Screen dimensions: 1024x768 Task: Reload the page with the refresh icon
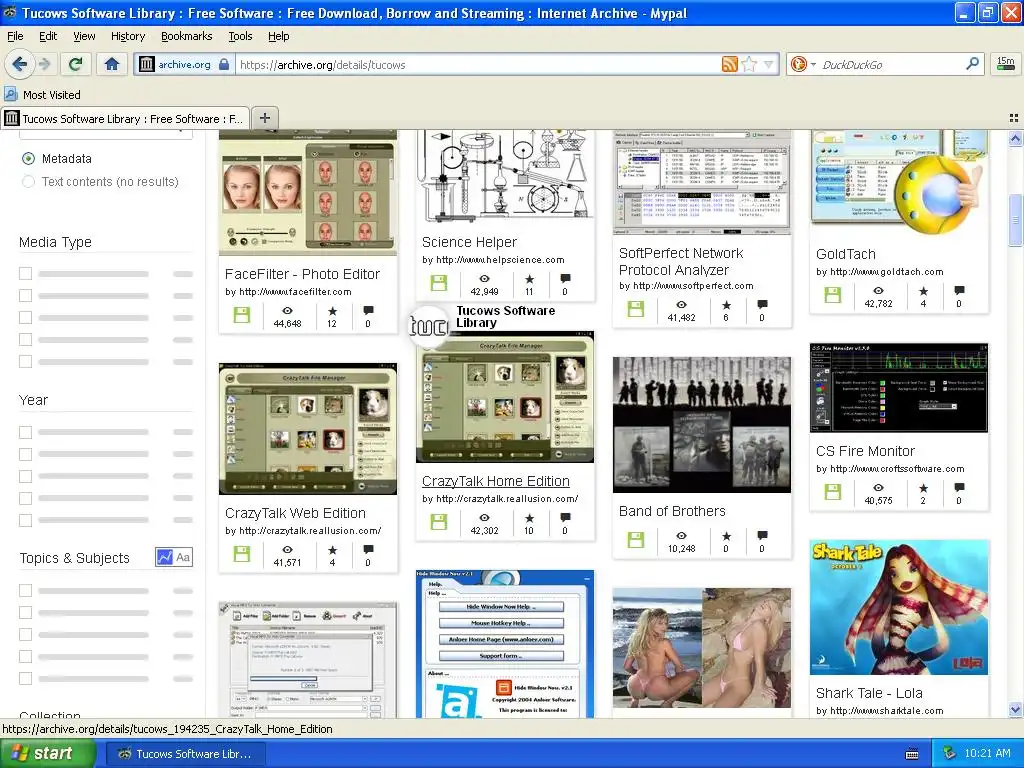click(x=75, y=64)
